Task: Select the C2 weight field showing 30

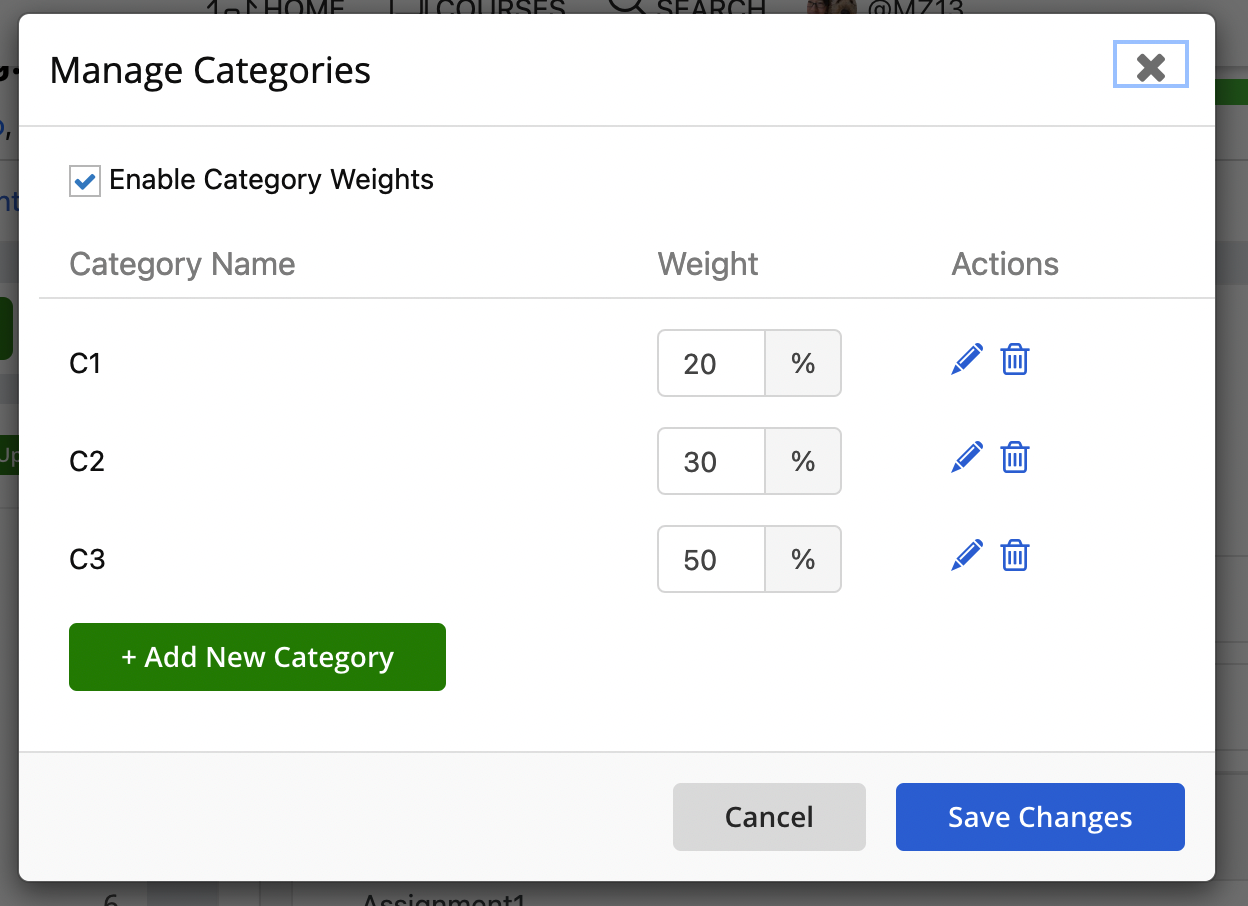Action: tap(711, 461)
